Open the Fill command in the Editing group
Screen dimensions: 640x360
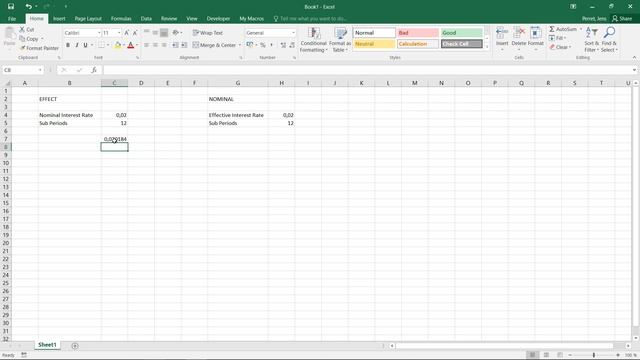[x=558, y=38]
